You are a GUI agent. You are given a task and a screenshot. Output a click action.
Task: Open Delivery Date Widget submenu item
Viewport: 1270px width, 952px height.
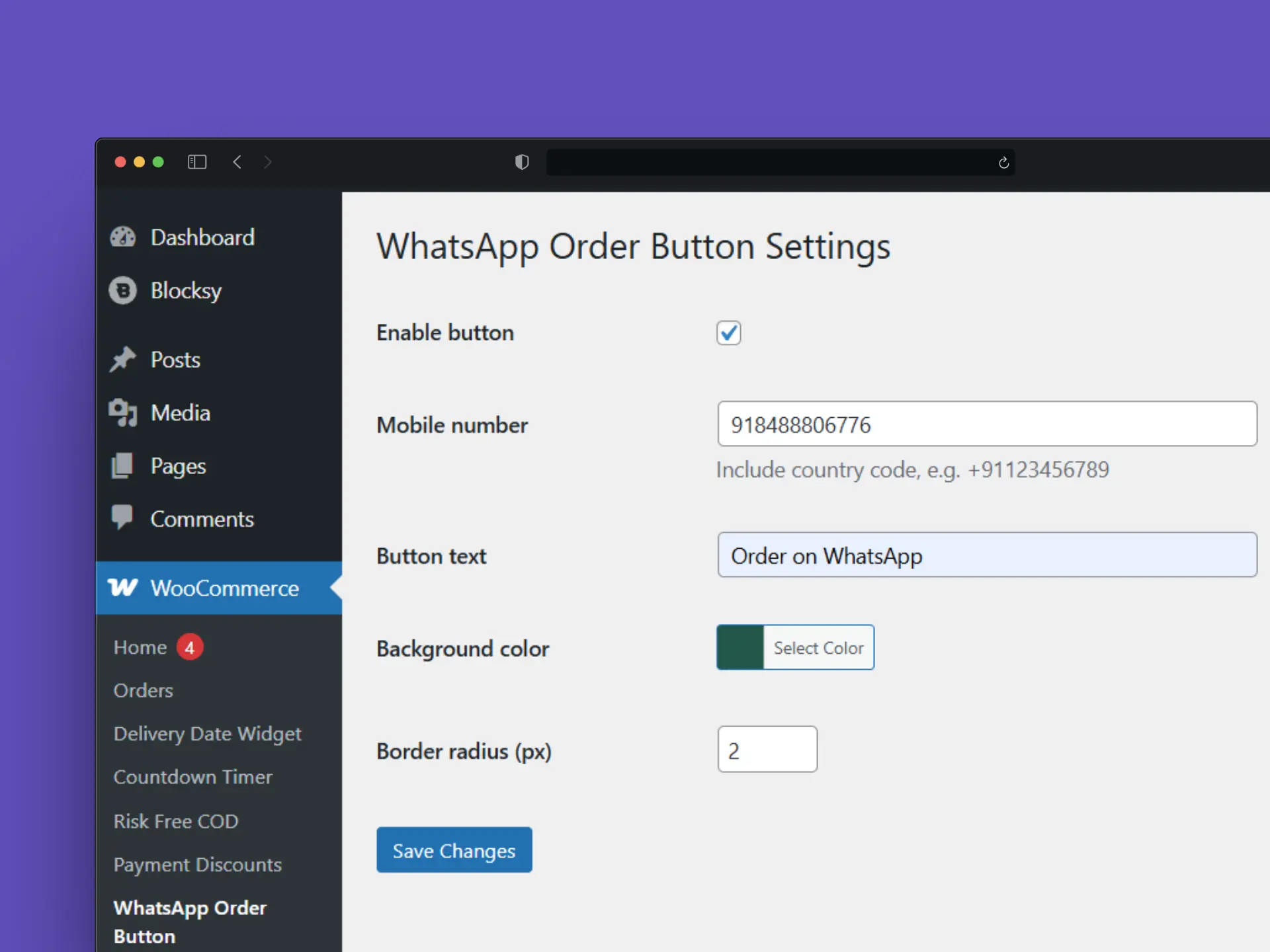(x=207, y=733)
